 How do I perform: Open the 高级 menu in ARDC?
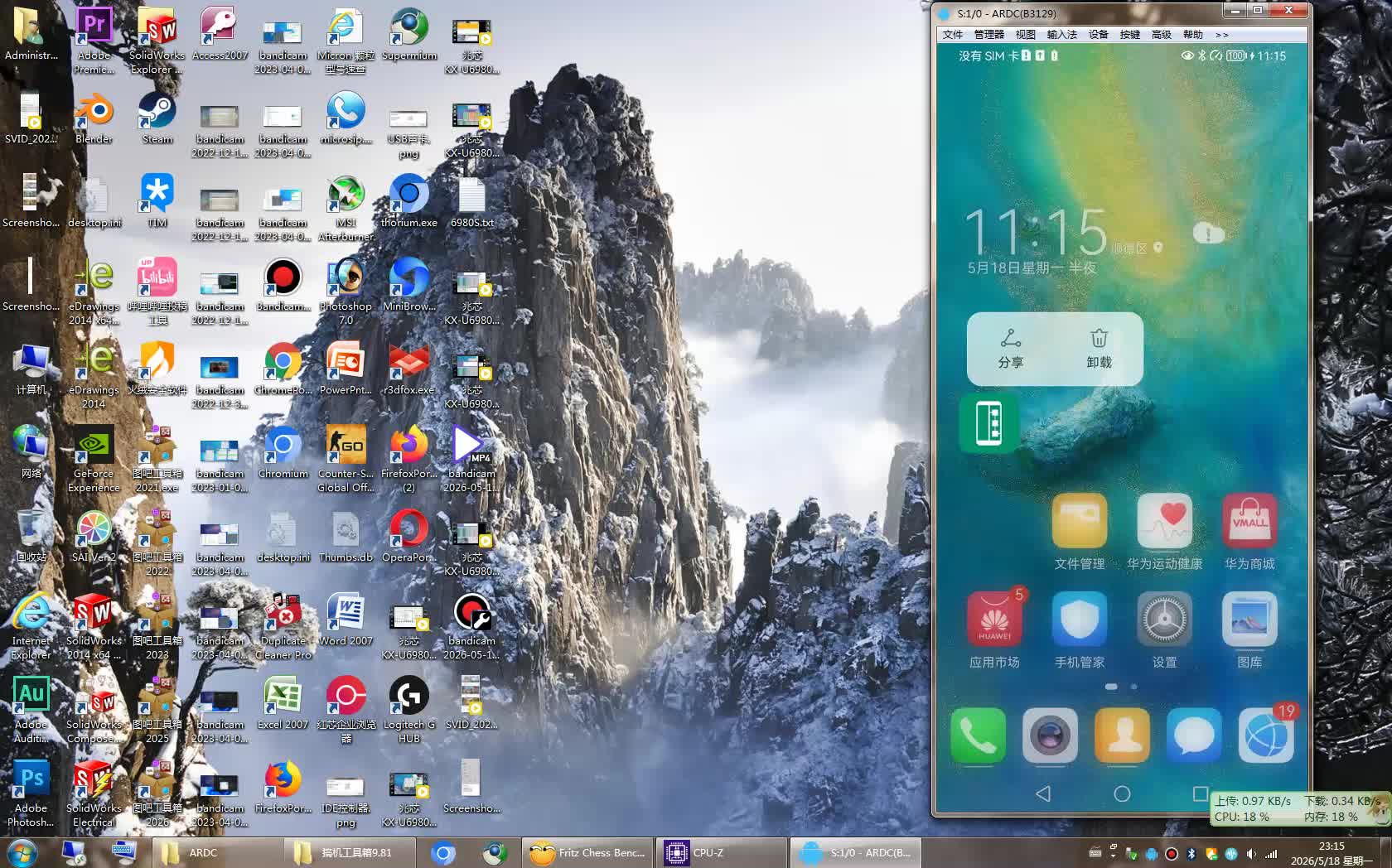(x=1161, y=35)
